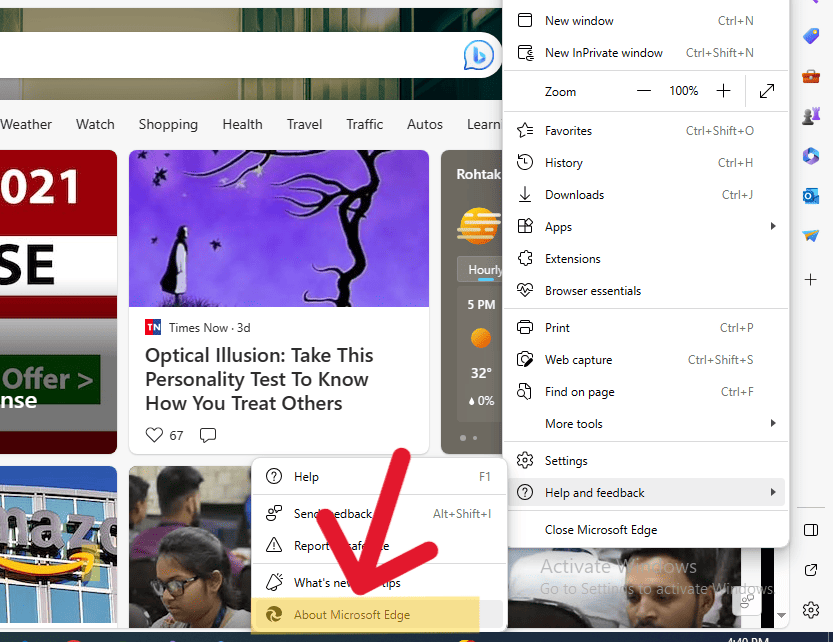
Task: Click the Report unsafe site warning icon
Action: point(274,545)
